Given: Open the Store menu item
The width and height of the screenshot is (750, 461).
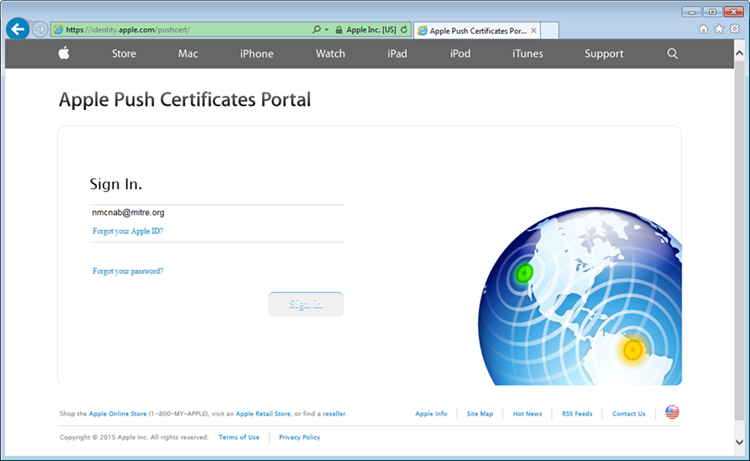Looking at the screenshot, I should click(x=124, y=54).
